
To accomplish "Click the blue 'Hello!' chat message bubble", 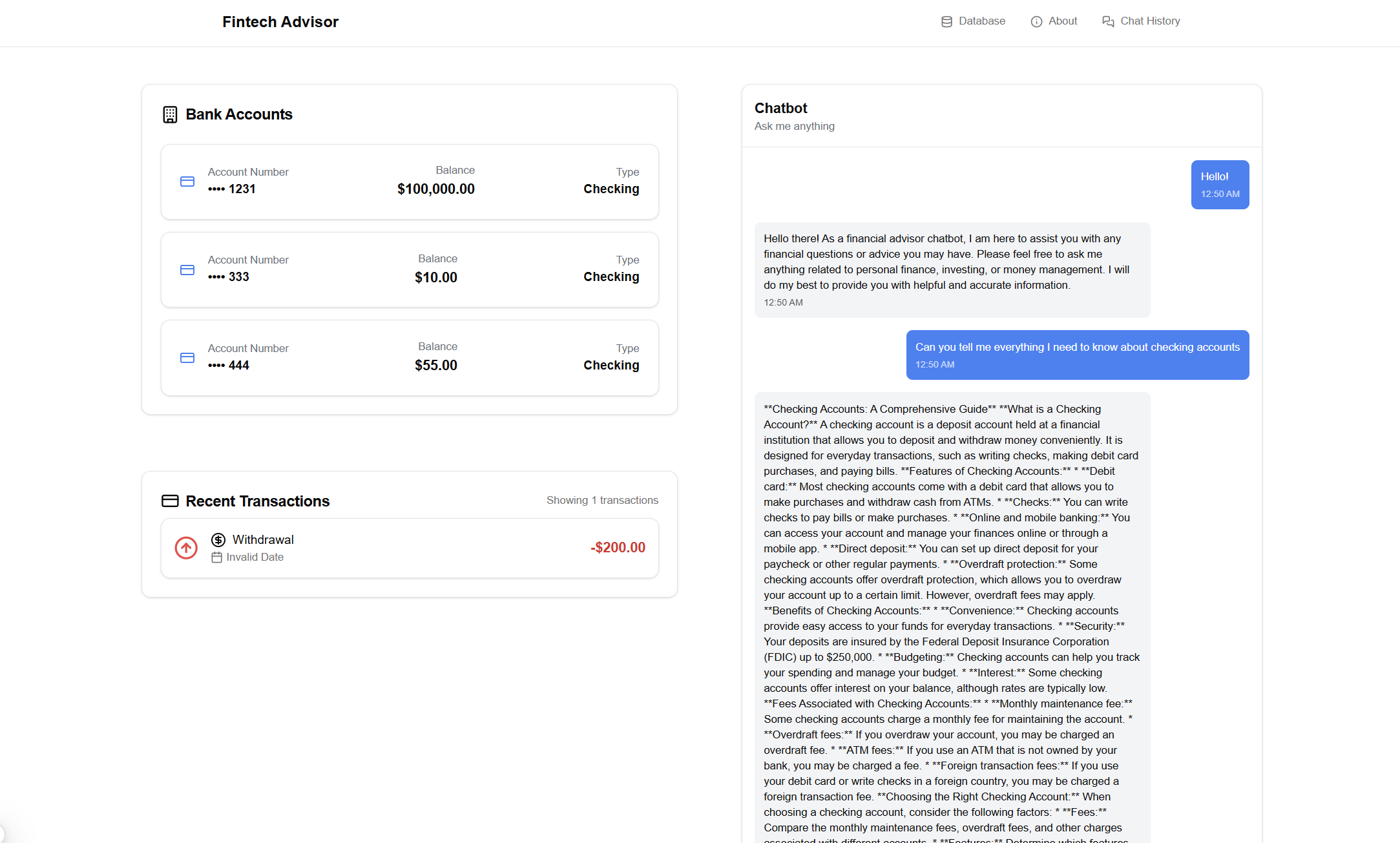I will coord(1220,184).
